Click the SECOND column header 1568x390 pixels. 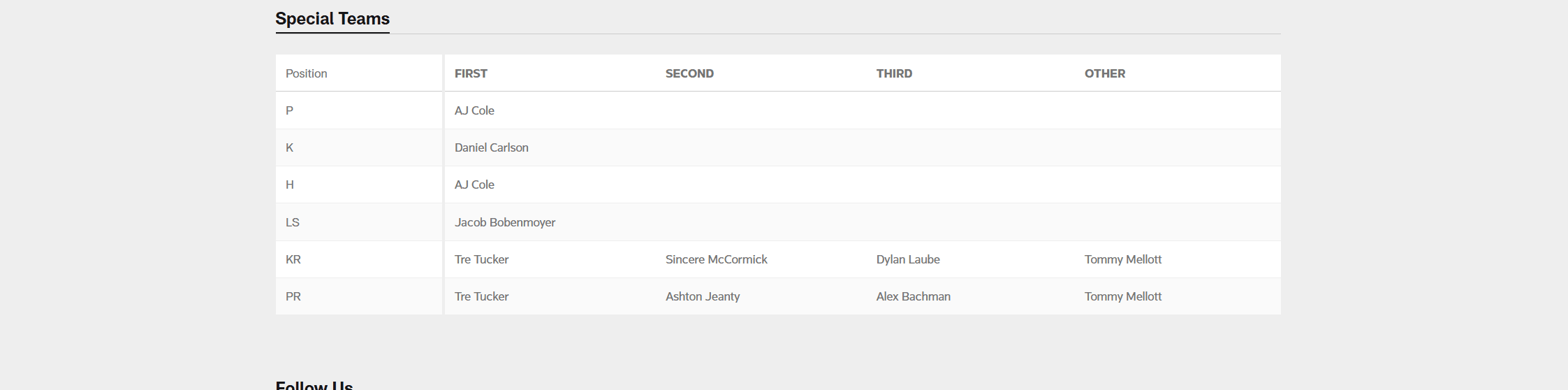click(689, 73)
